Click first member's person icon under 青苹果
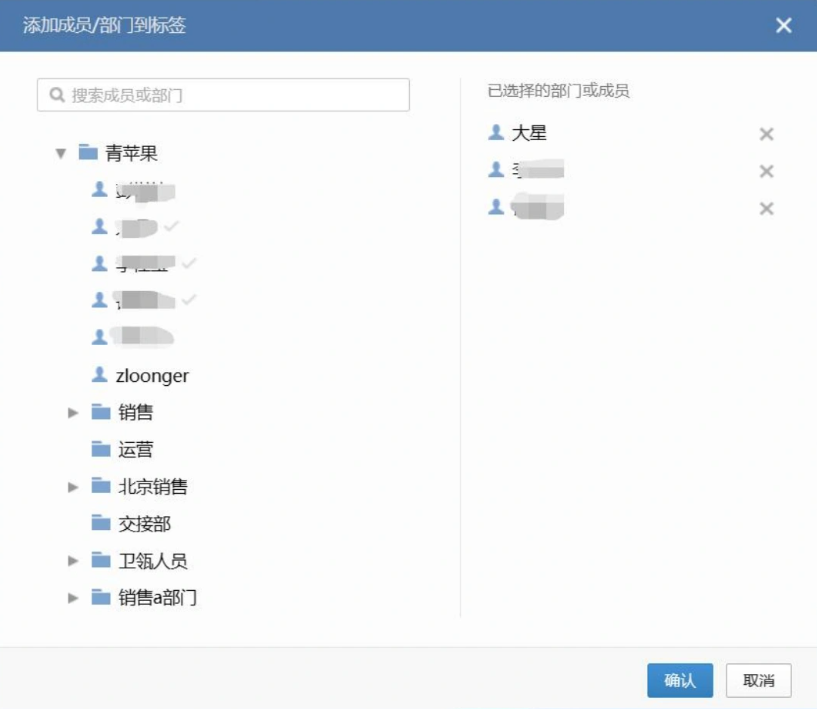Viewport: 817px width, 709px height. 99,189
